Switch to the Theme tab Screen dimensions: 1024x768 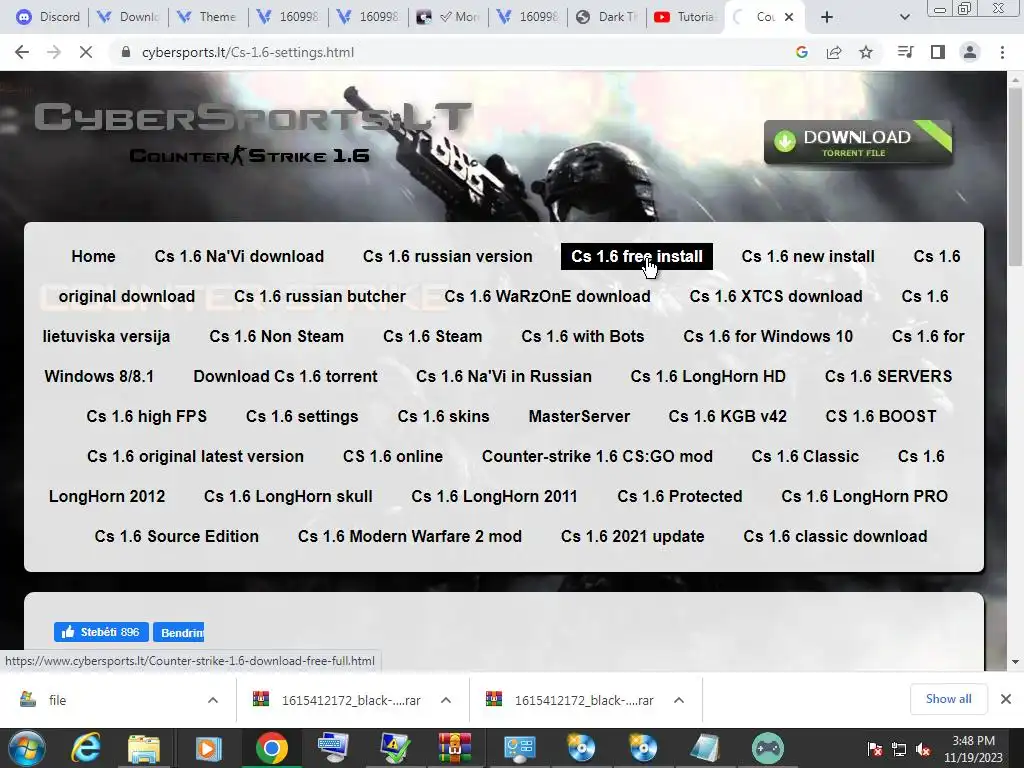click(x=208, y=17)
